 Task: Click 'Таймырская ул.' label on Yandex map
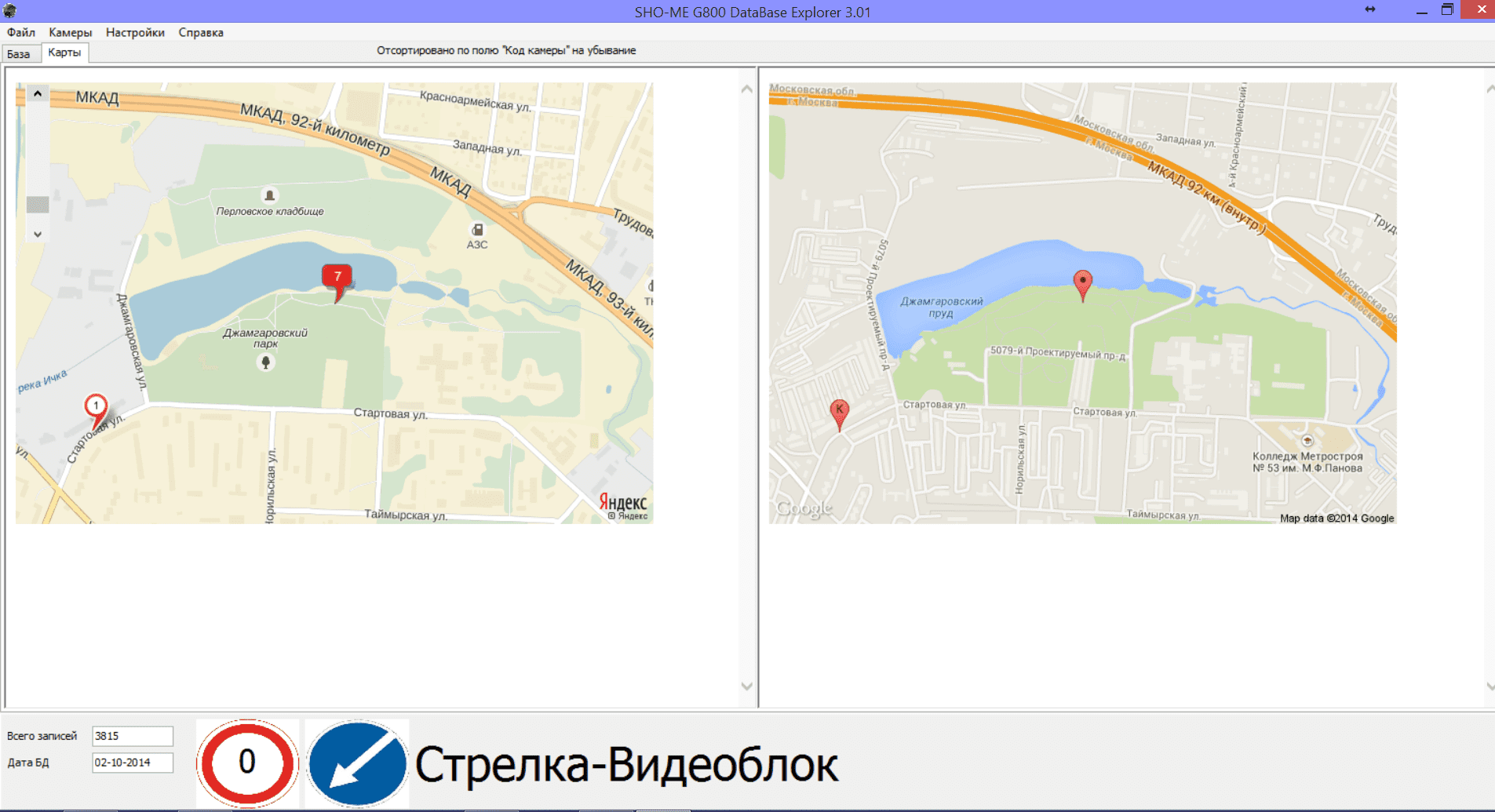406,515
